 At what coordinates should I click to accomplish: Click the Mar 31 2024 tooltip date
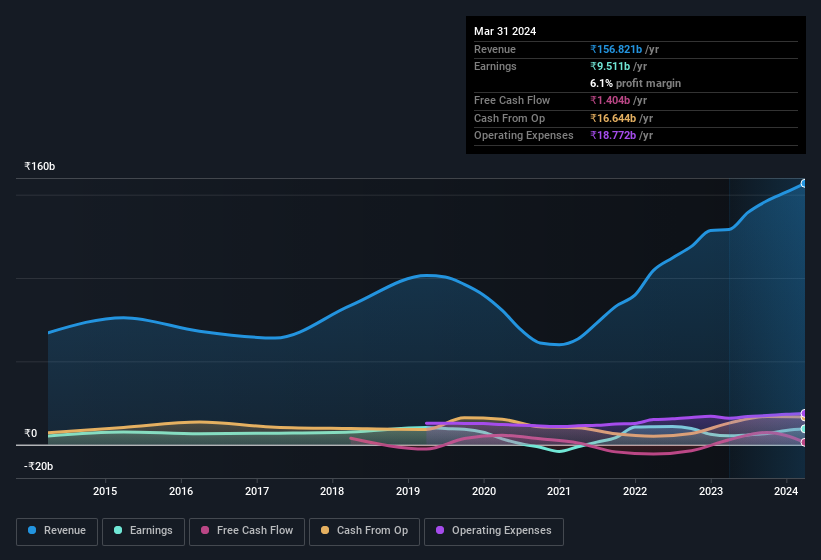point(505,31)
